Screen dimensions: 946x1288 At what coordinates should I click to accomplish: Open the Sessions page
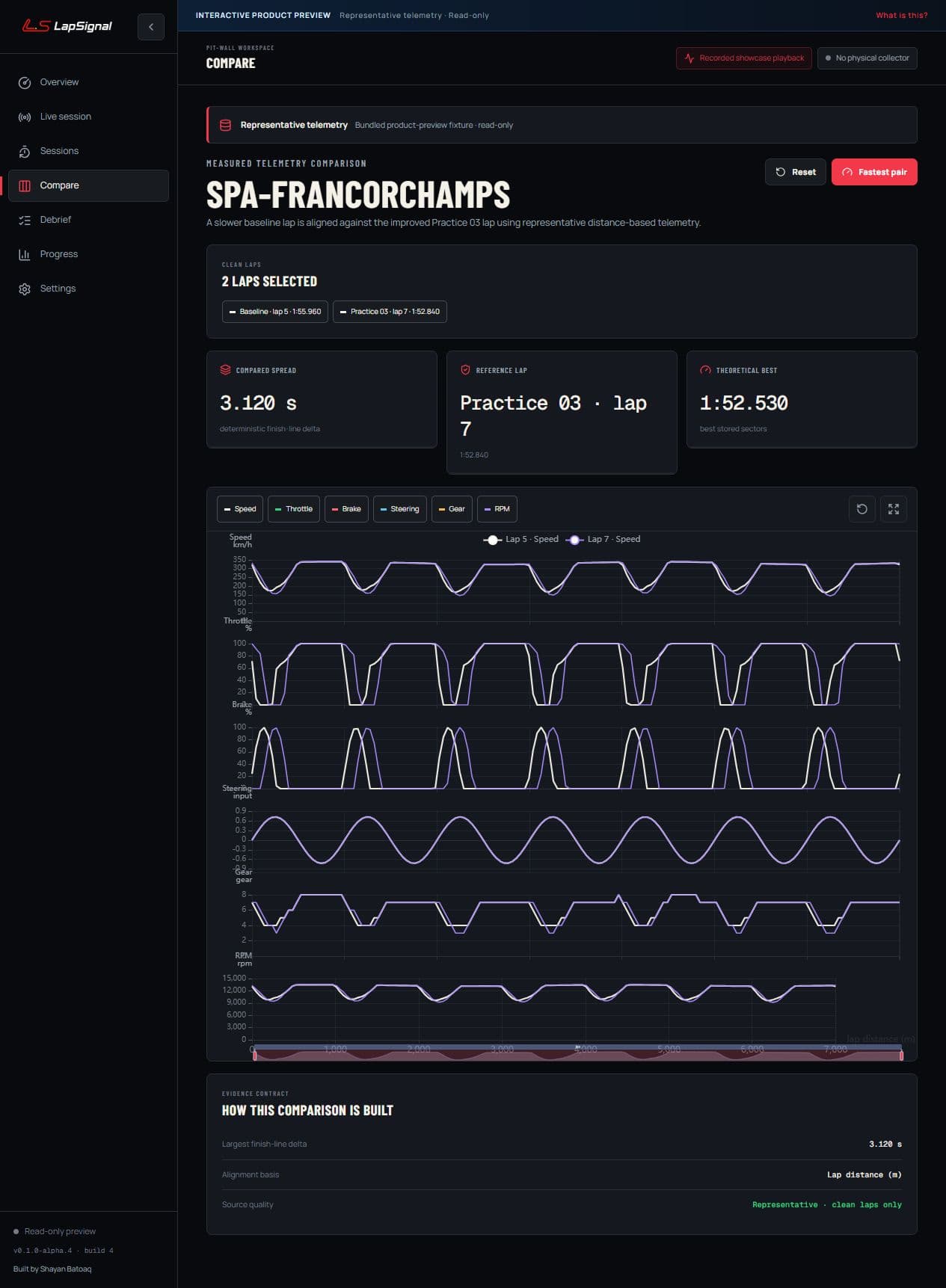click(x=88, y=151)
